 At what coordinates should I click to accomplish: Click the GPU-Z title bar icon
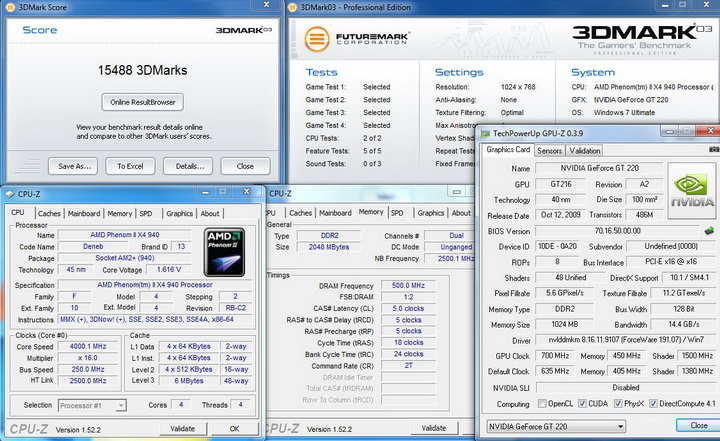click(485, 134)
